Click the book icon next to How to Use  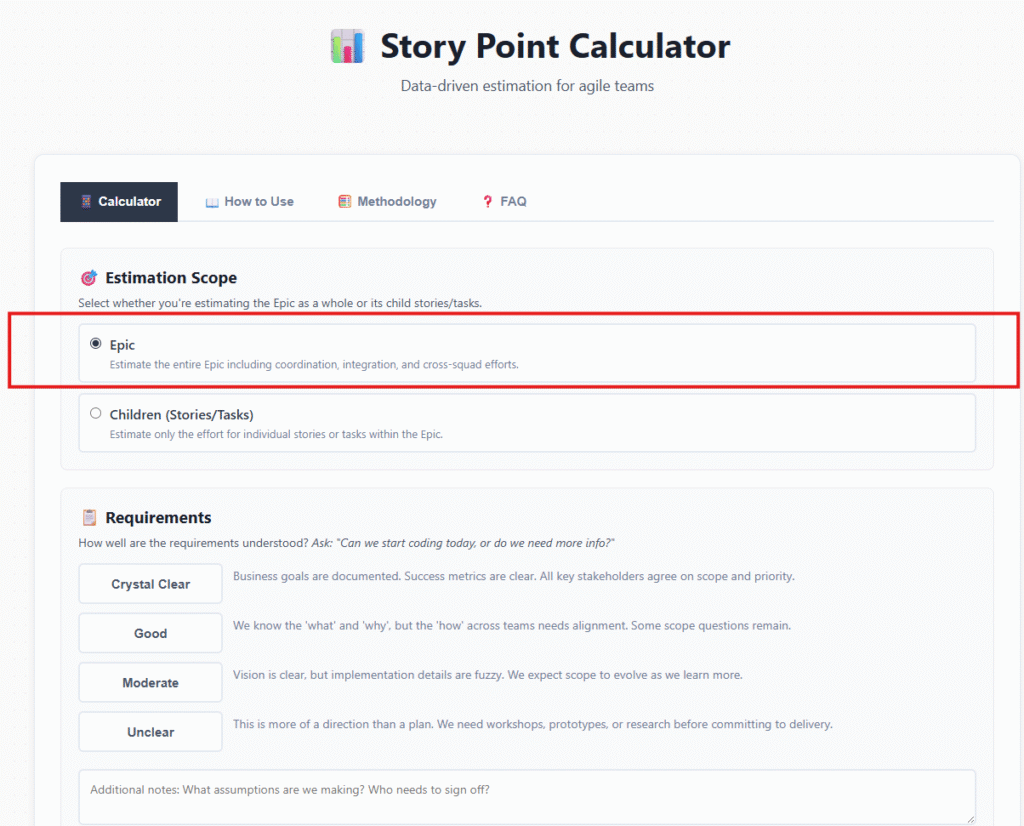(x=212, y=202)
